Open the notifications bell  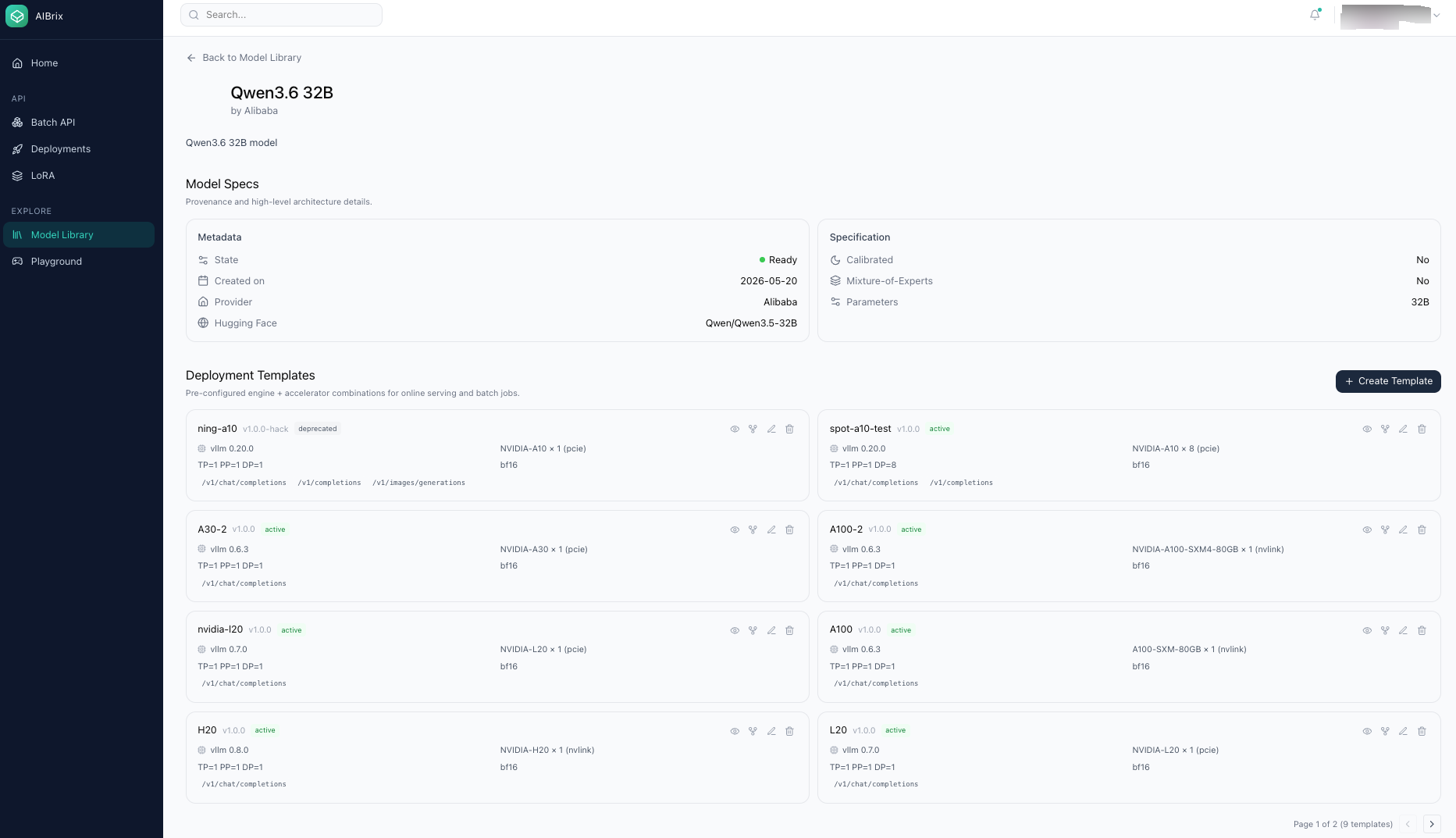coord(1315,15)
